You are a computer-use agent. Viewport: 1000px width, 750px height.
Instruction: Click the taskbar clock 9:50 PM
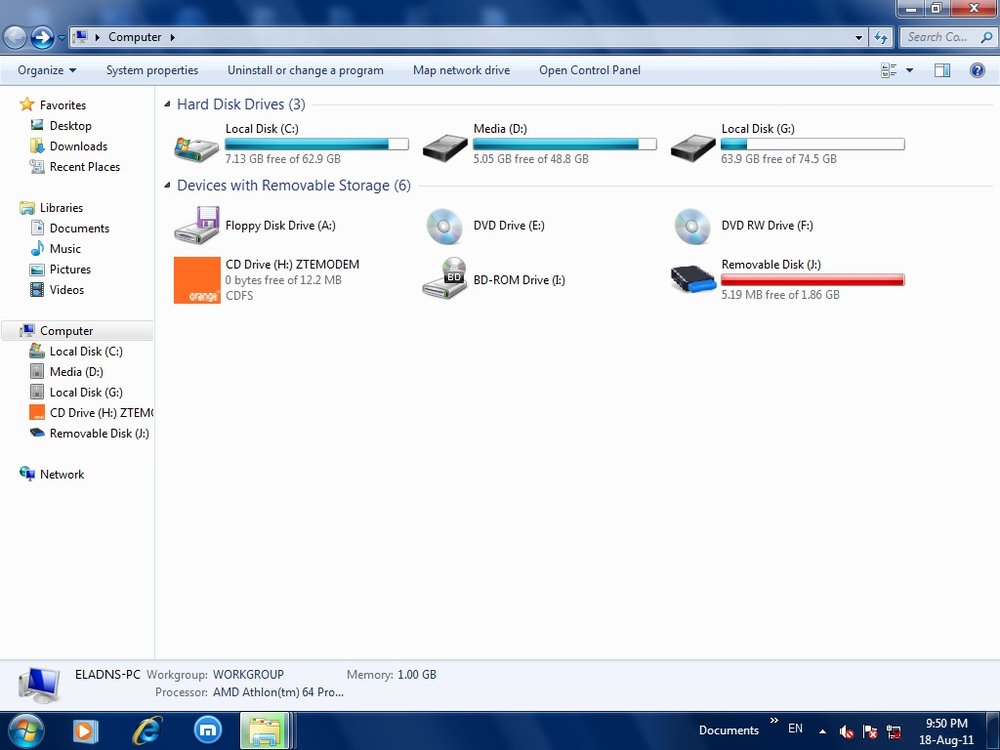coord(946,723)
